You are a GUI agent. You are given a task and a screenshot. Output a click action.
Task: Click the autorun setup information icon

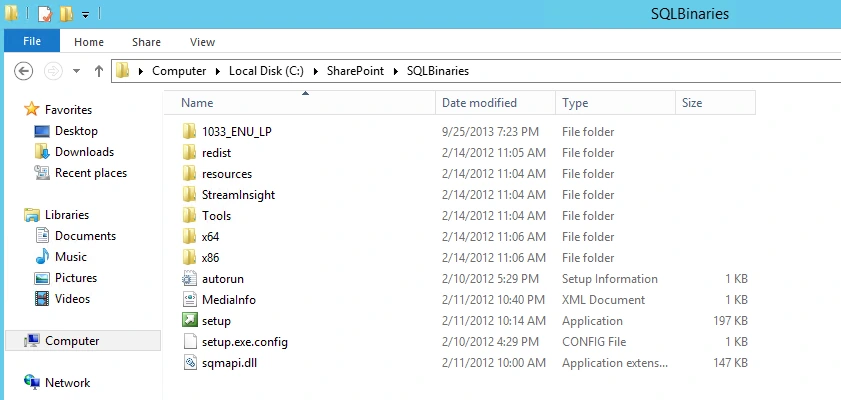190,278
